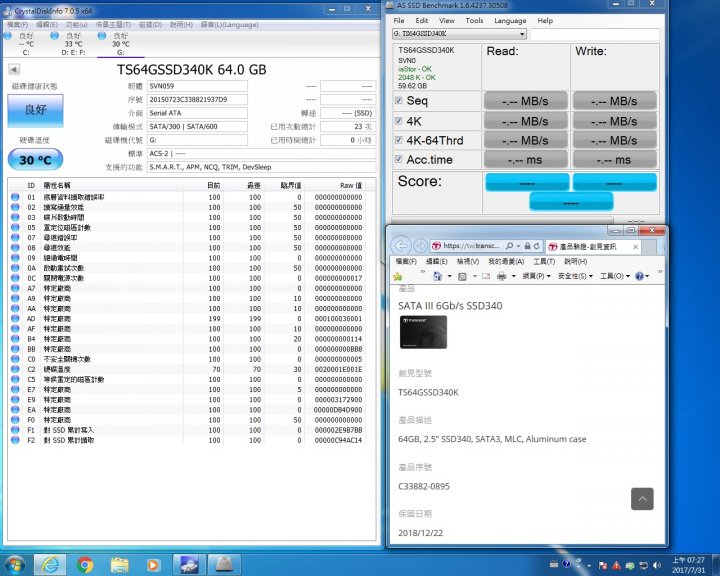Expand IE toolbar overflow chevron near Favorites
The height and width of the screenshot is (576, 720).
tap(423, 272)
